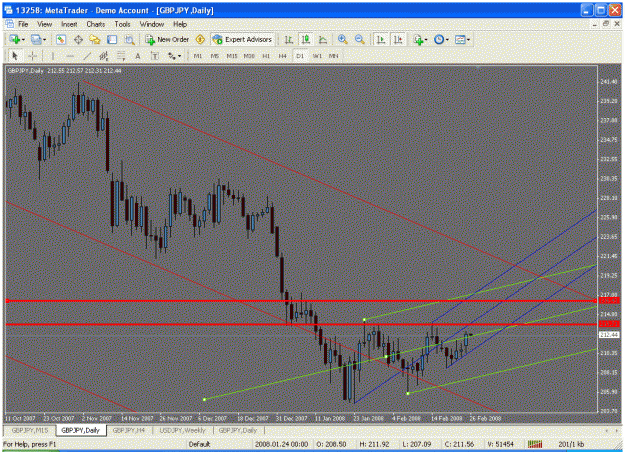Expand the New Chart dropdown arrow
625x452 pixels.
24,40
